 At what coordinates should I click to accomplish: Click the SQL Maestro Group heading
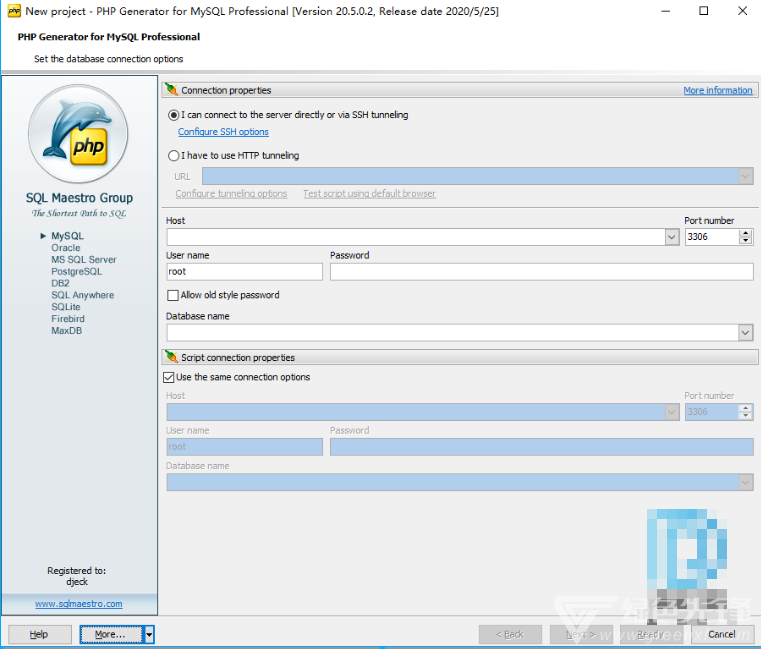(x=79, y=198)
